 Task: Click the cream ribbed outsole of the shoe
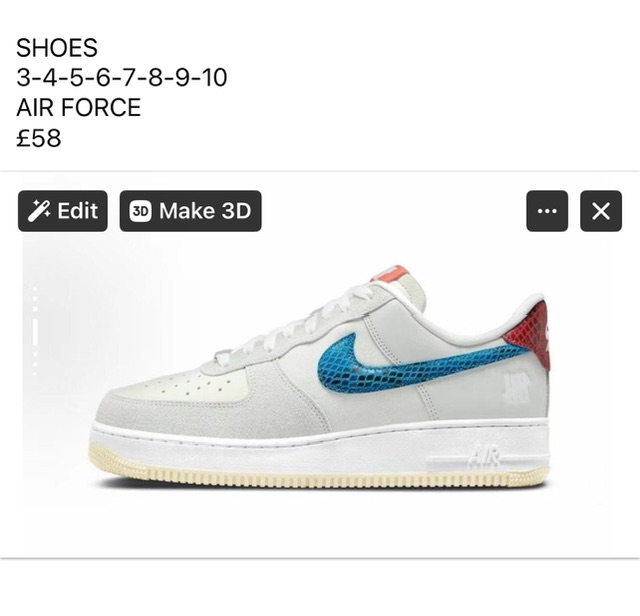[x=318, y=474]
